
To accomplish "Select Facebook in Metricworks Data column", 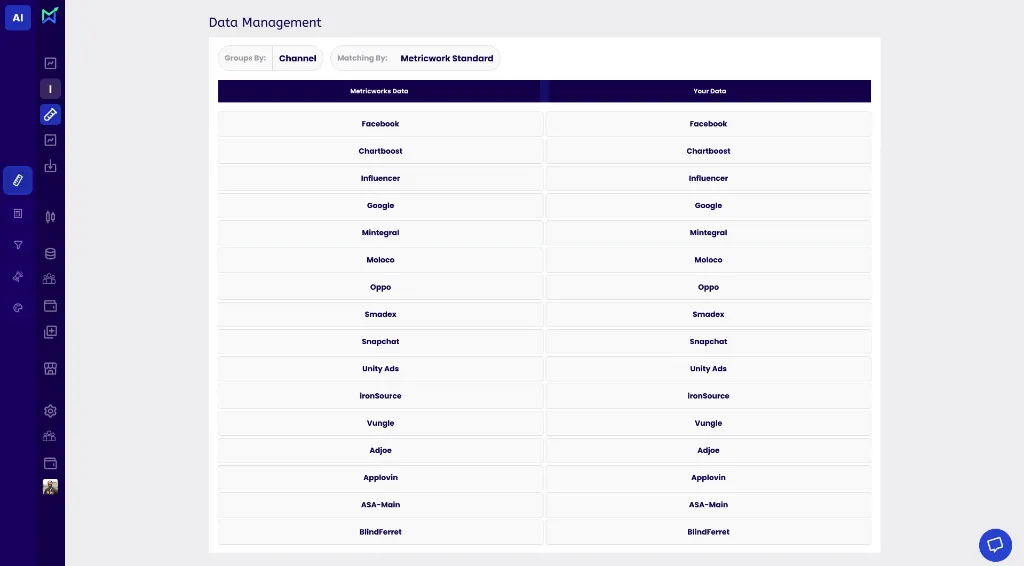I will click(x=380, y=124).
